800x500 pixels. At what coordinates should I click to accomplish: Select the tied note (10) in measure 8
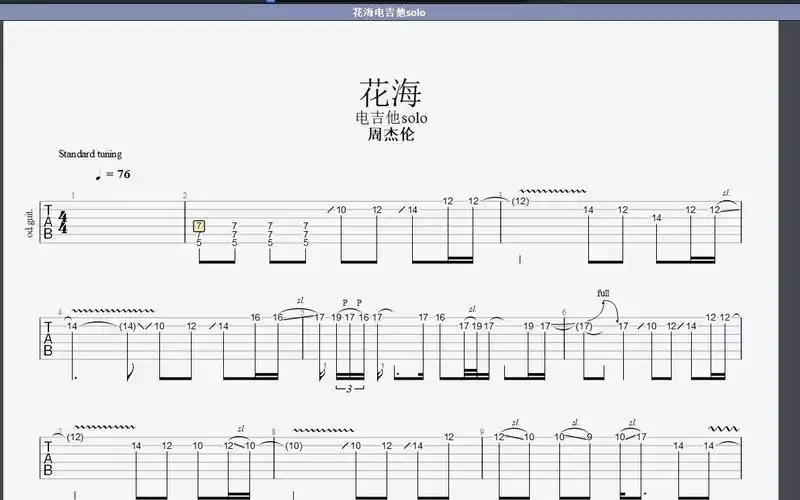pos(294,446)
